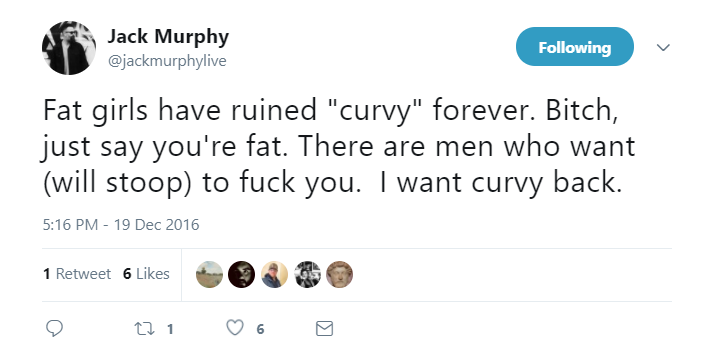Retweet using the retweet arrows icon
715x364 pixels.
coord(144,328)
